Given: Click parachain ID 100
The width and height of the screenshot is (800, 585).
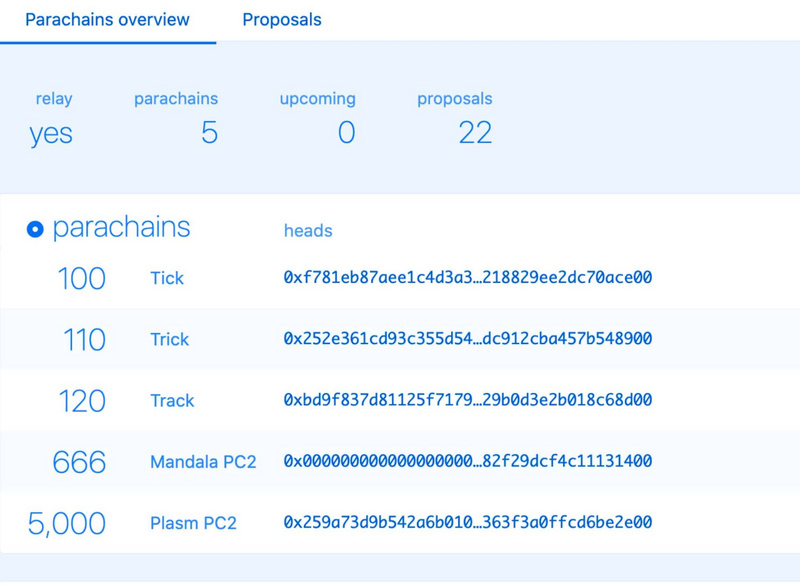Looking at the screenshot, I should pyautogui.click(x=81, y=278).
